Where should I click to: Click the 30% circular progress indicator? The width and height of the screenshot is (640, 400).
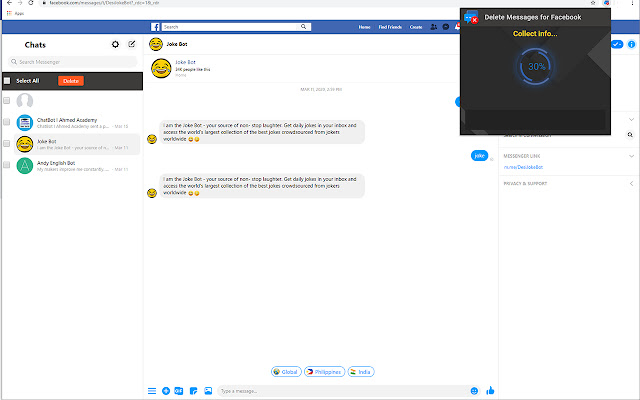tap(535, 67)
